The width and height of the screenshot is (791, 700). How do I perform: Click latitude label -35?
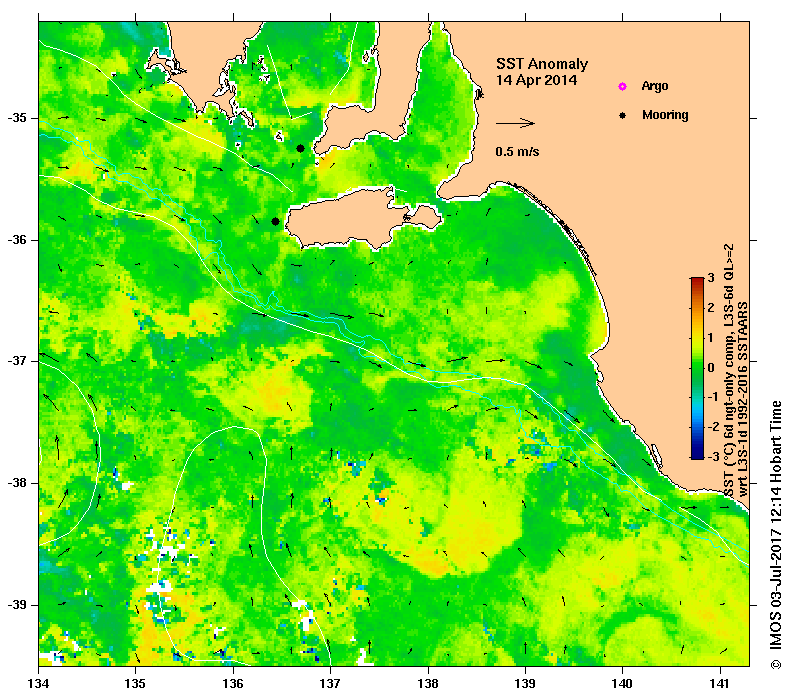17,118
